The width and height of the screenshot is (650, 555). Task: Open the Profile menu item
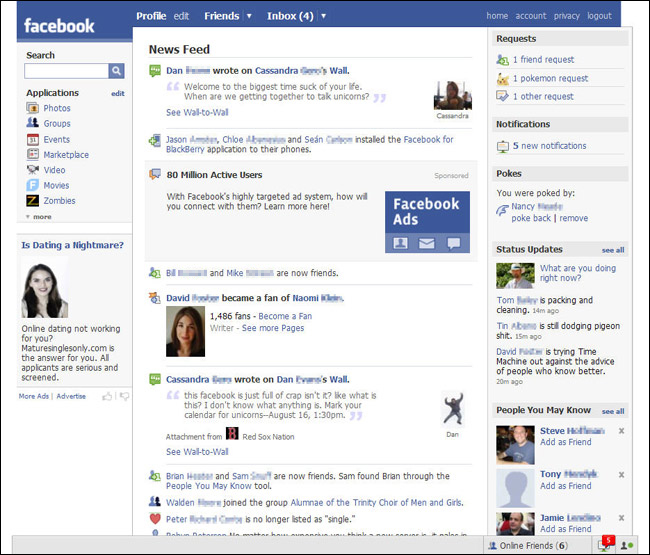pos(151,16)
